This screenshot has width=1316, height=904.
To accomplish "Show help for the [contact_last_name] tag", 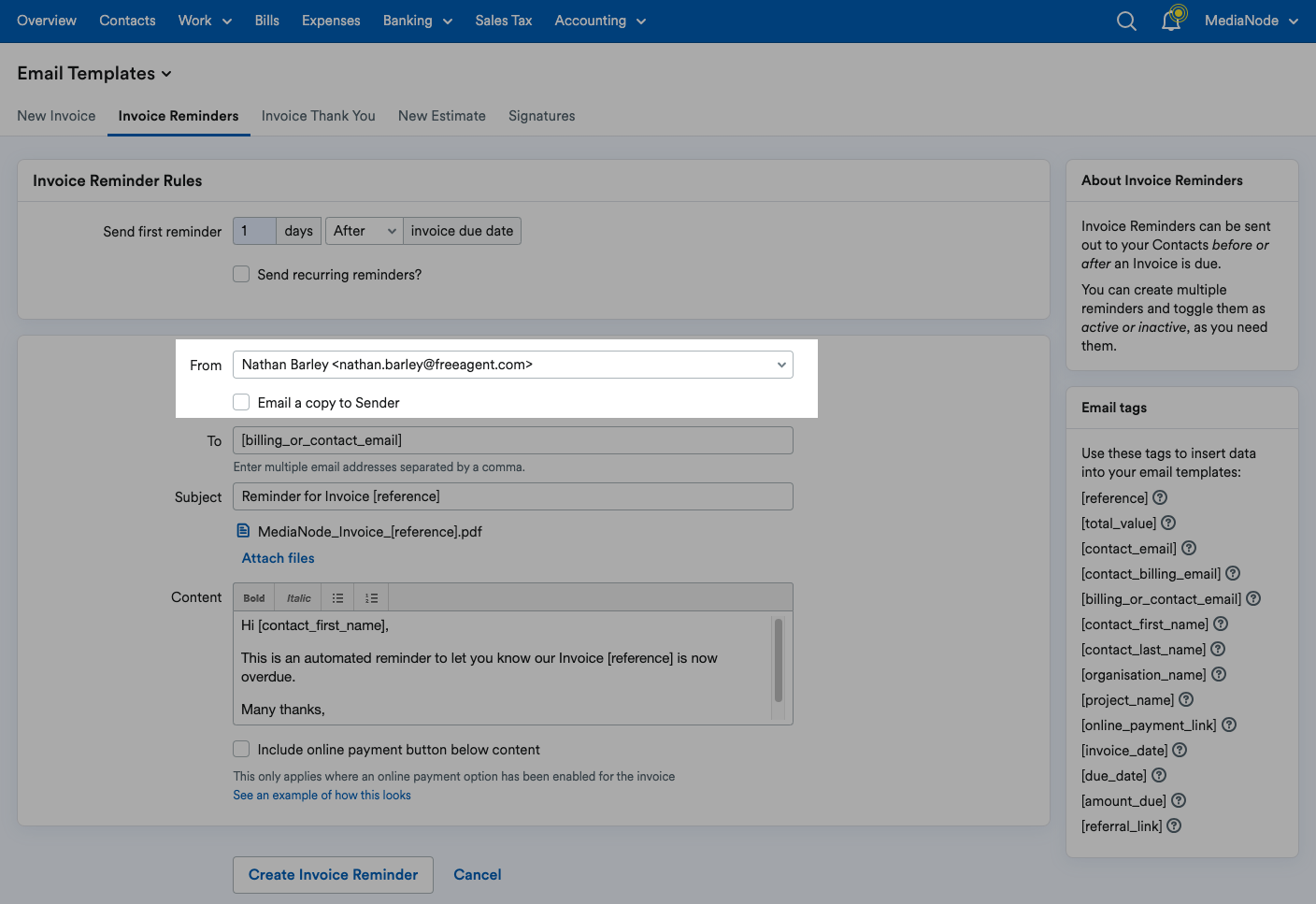I will (x=1218, y=649).
